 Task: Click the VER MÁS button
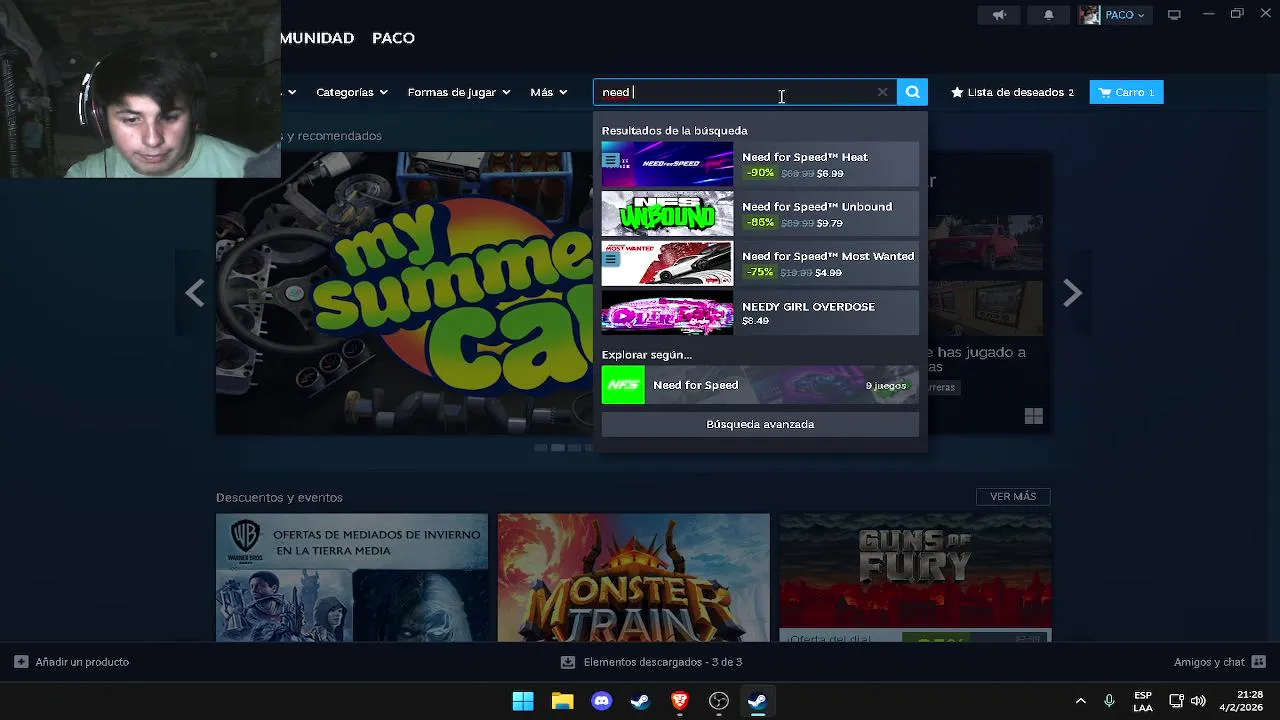click(1013, 497)
